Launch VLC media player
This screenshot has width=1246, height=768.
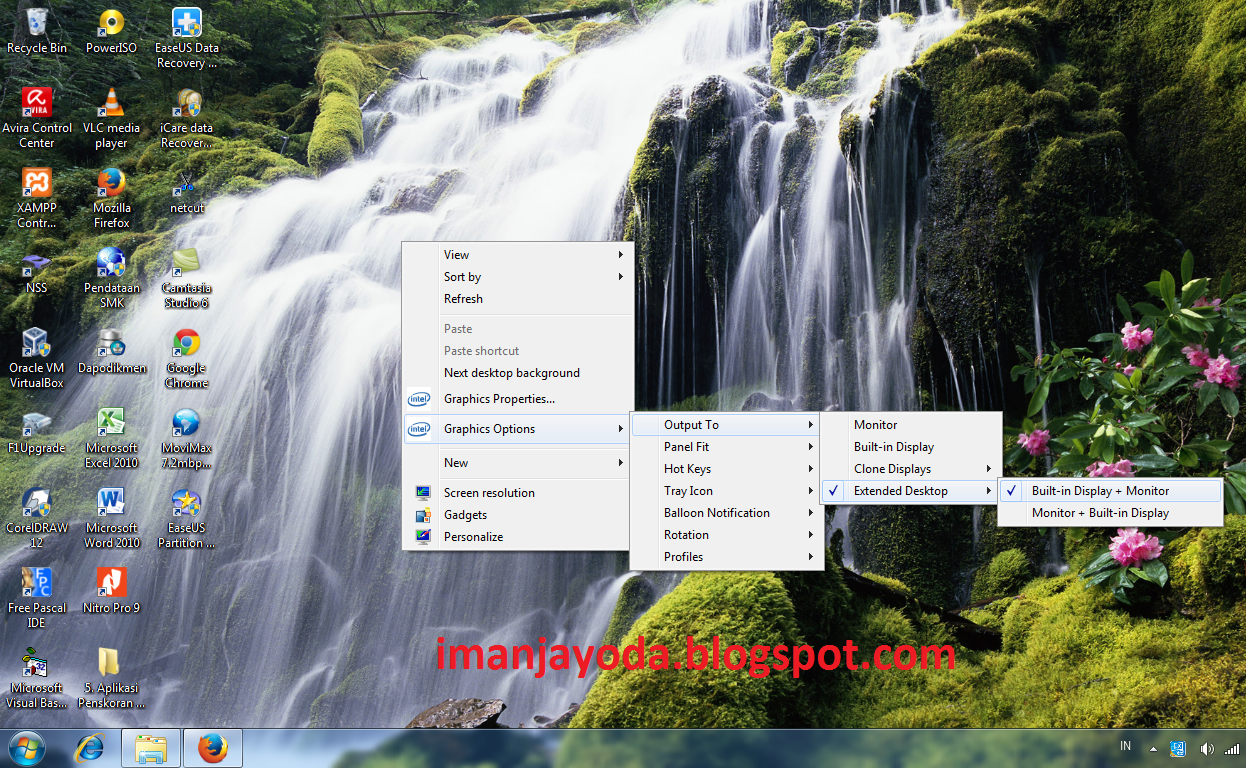point(110,103)
